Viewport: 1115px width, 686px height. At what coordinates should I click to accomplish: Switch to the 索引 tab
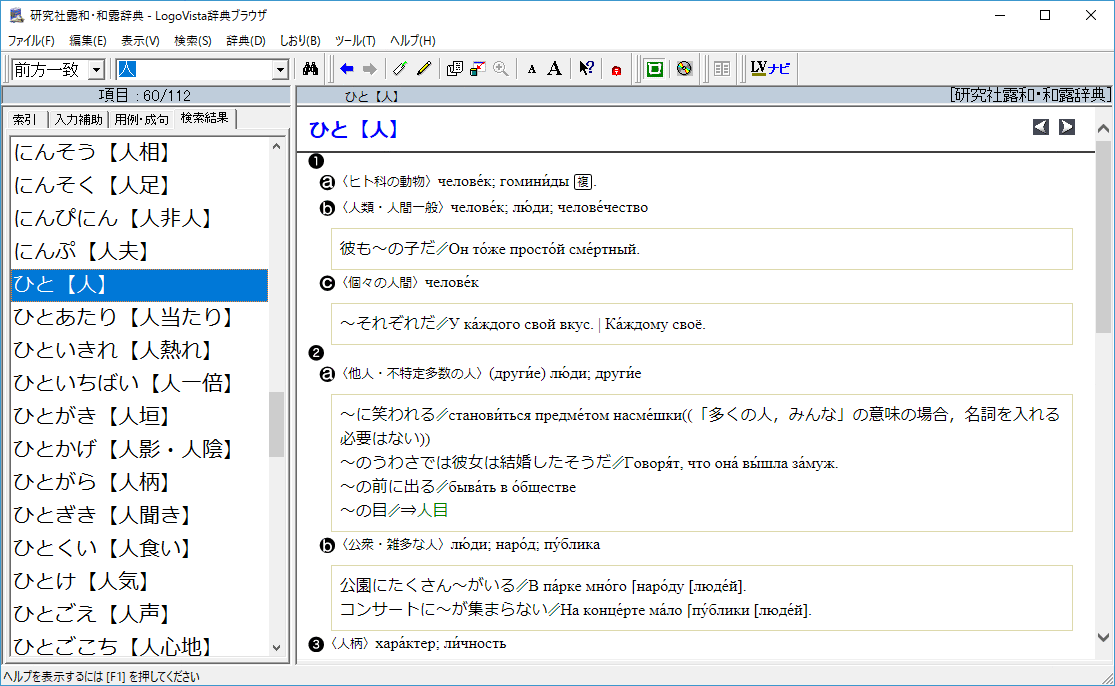pyautogui.click(x=25, y=119)
